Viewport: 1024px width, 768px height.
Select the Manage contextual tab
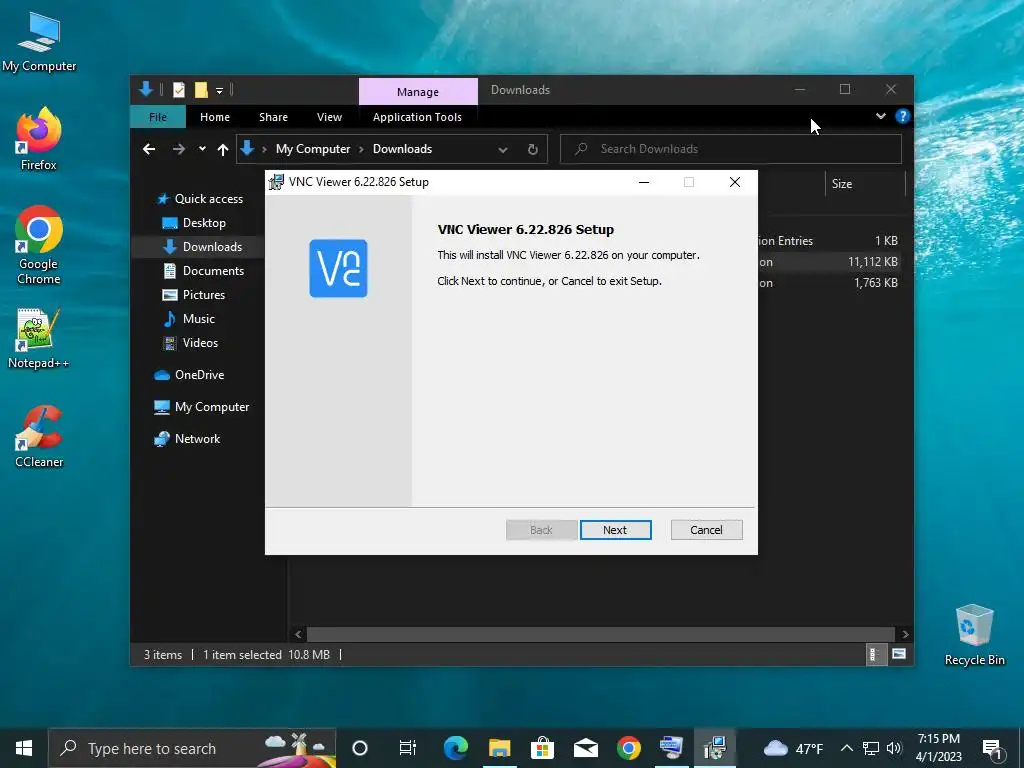click(418, 92)
